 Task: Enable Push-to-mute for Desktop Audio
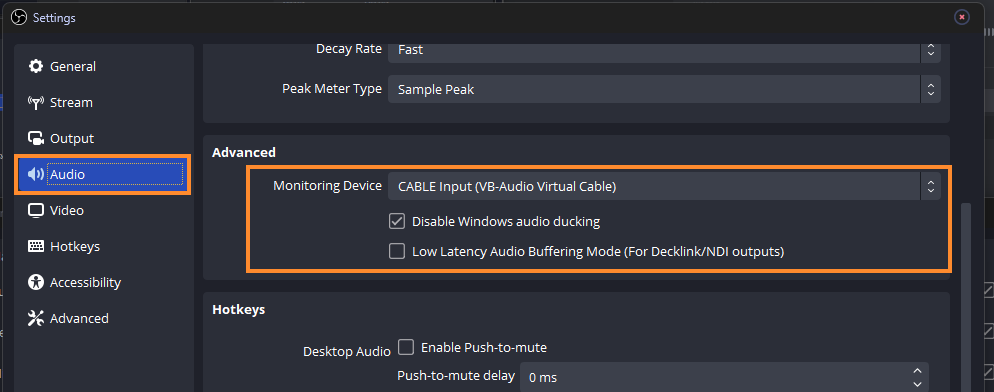(x=406, y=347)
